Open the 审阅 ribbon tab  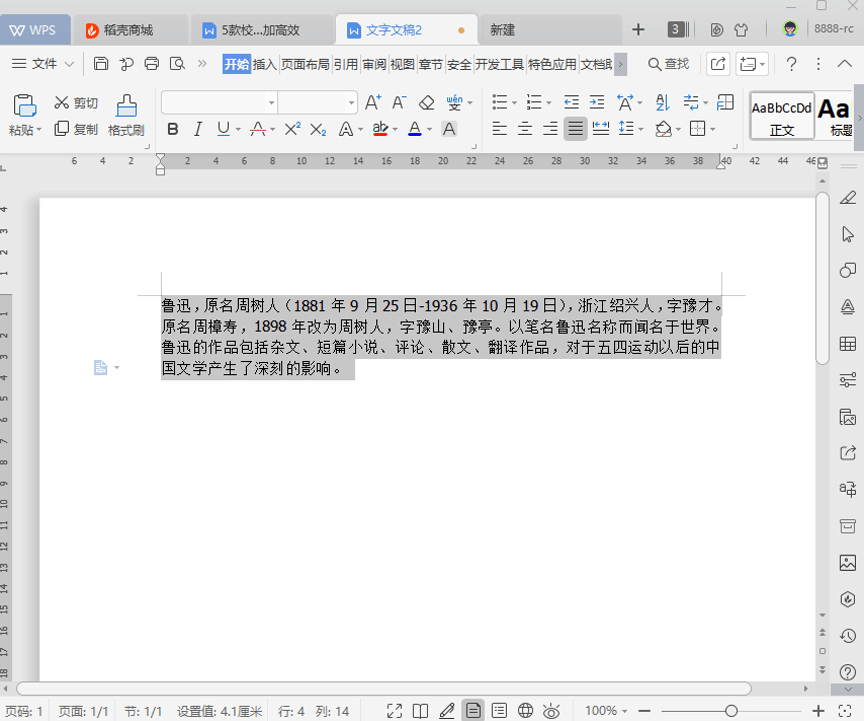[x=374, y=64]
